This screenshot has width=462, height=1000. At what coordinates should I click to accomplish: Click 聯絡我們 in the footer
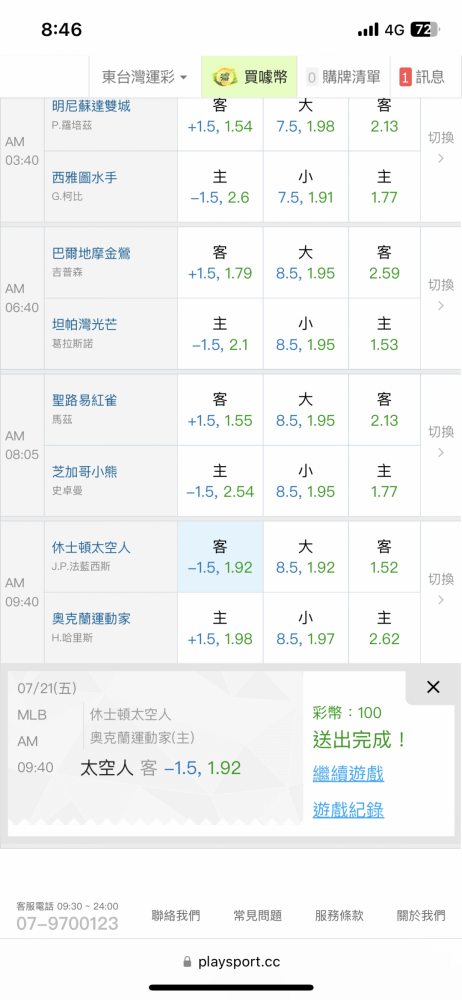tap(175, 916)
